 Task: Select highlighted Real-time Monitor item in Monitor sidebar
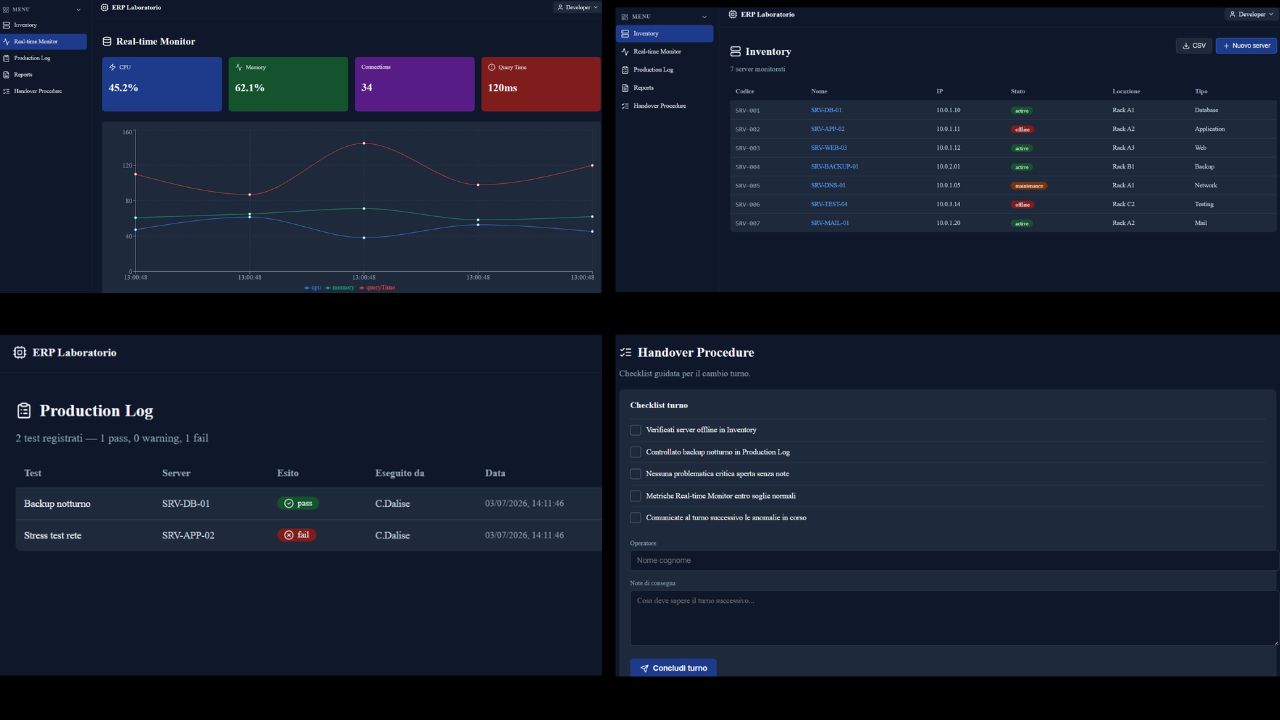pyautogui.click(x=44, y=42)
